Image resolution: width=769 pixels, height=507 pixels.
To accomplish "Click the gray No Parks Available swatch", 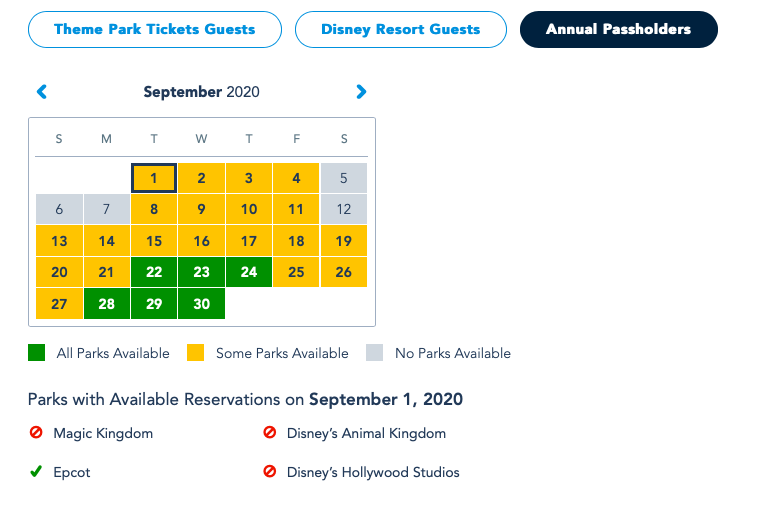I will (x=375, y=353).
